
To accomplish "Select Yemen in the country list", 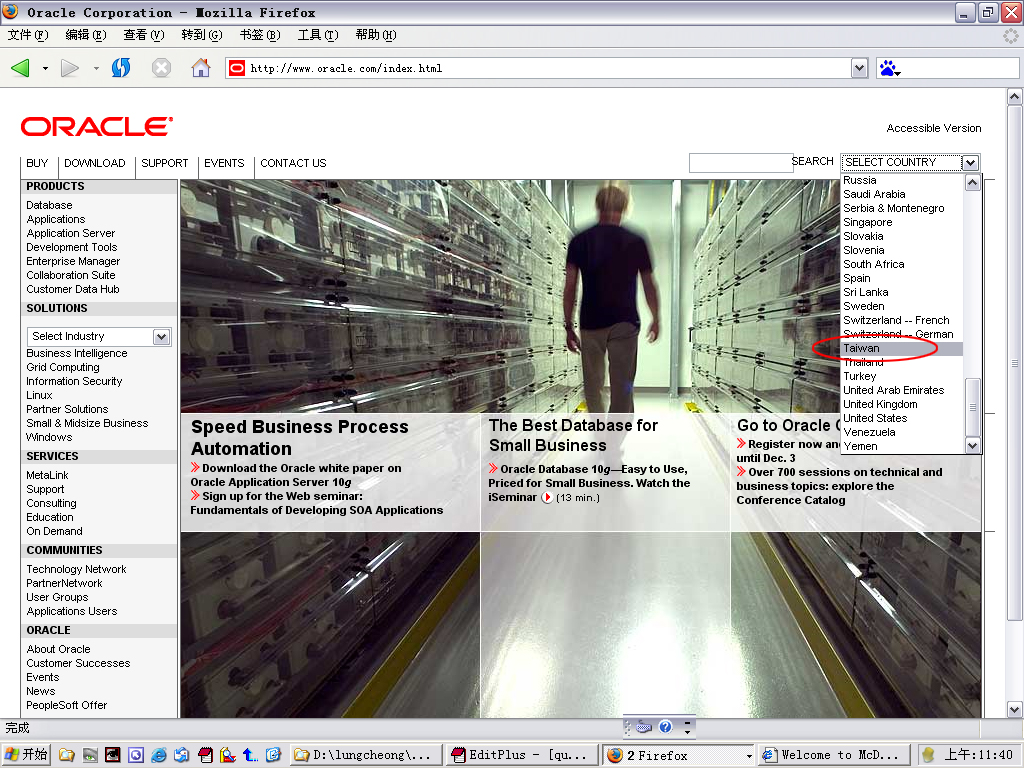I will [x=902, y=447].
